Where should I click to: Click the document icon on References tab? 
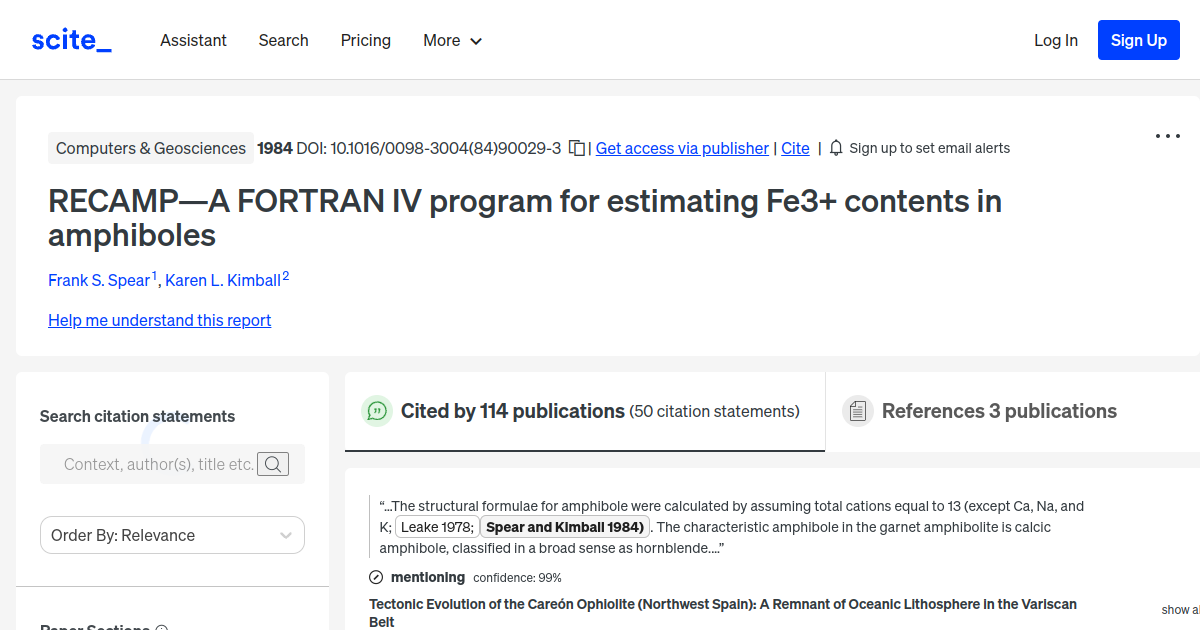(858, 410)
